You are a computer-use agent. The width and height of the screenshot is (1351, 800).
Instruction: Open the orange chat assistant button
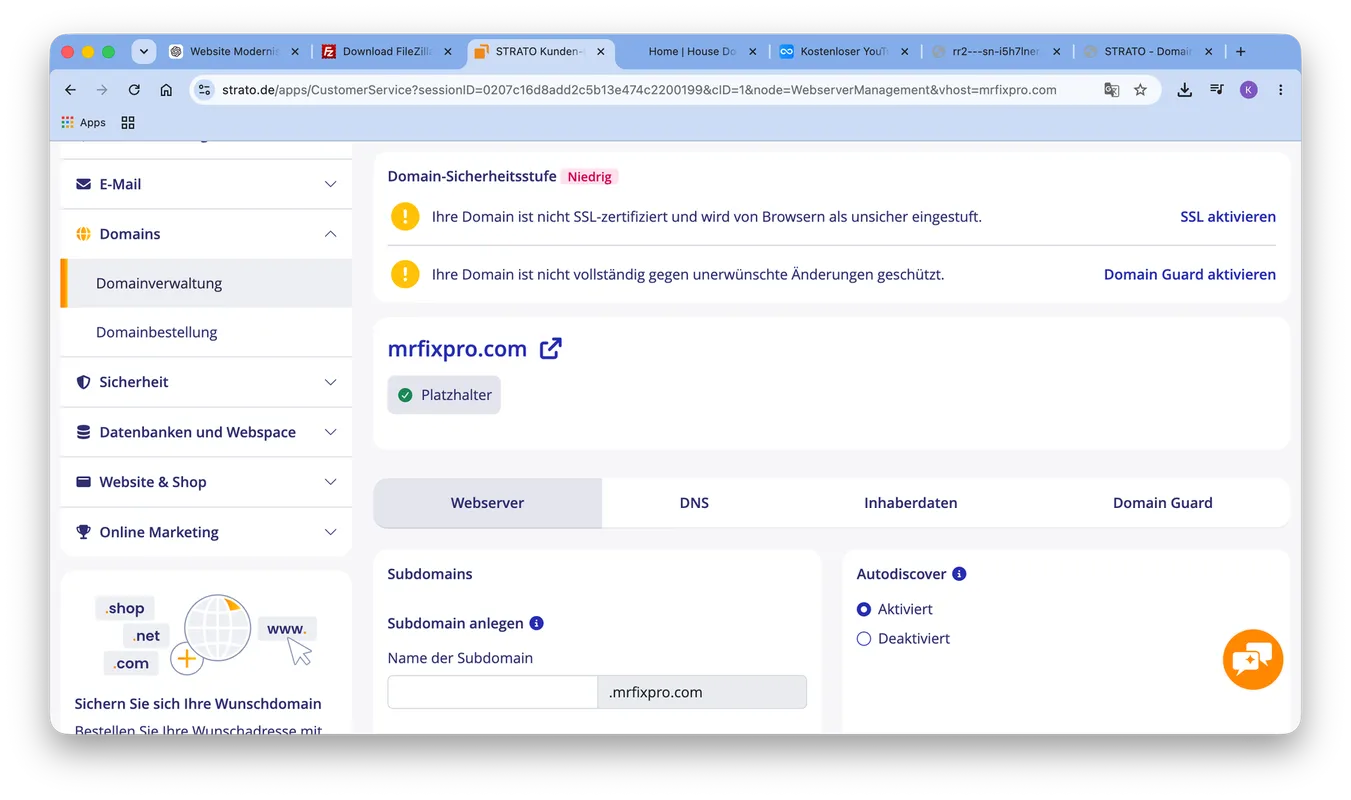tap(1252, 659)
